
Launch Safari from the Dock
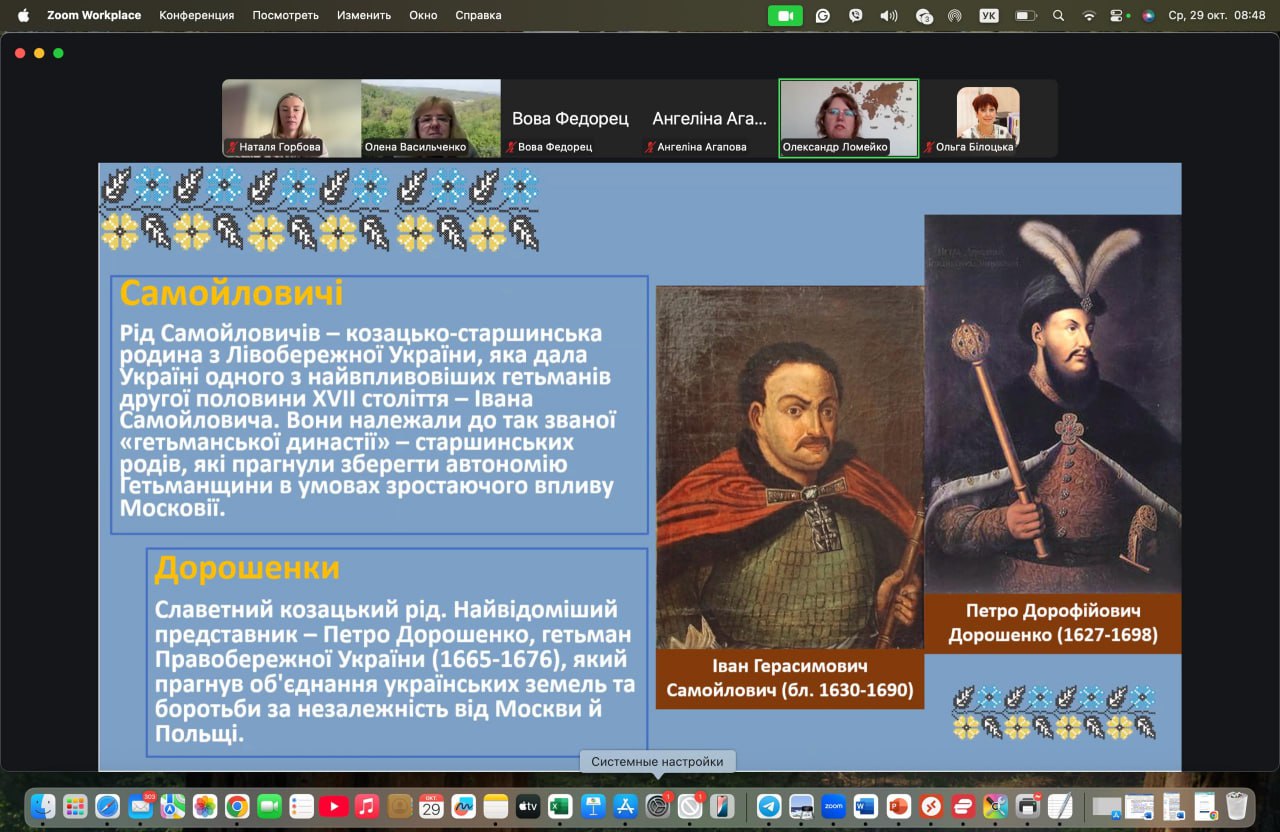point(108,806)
